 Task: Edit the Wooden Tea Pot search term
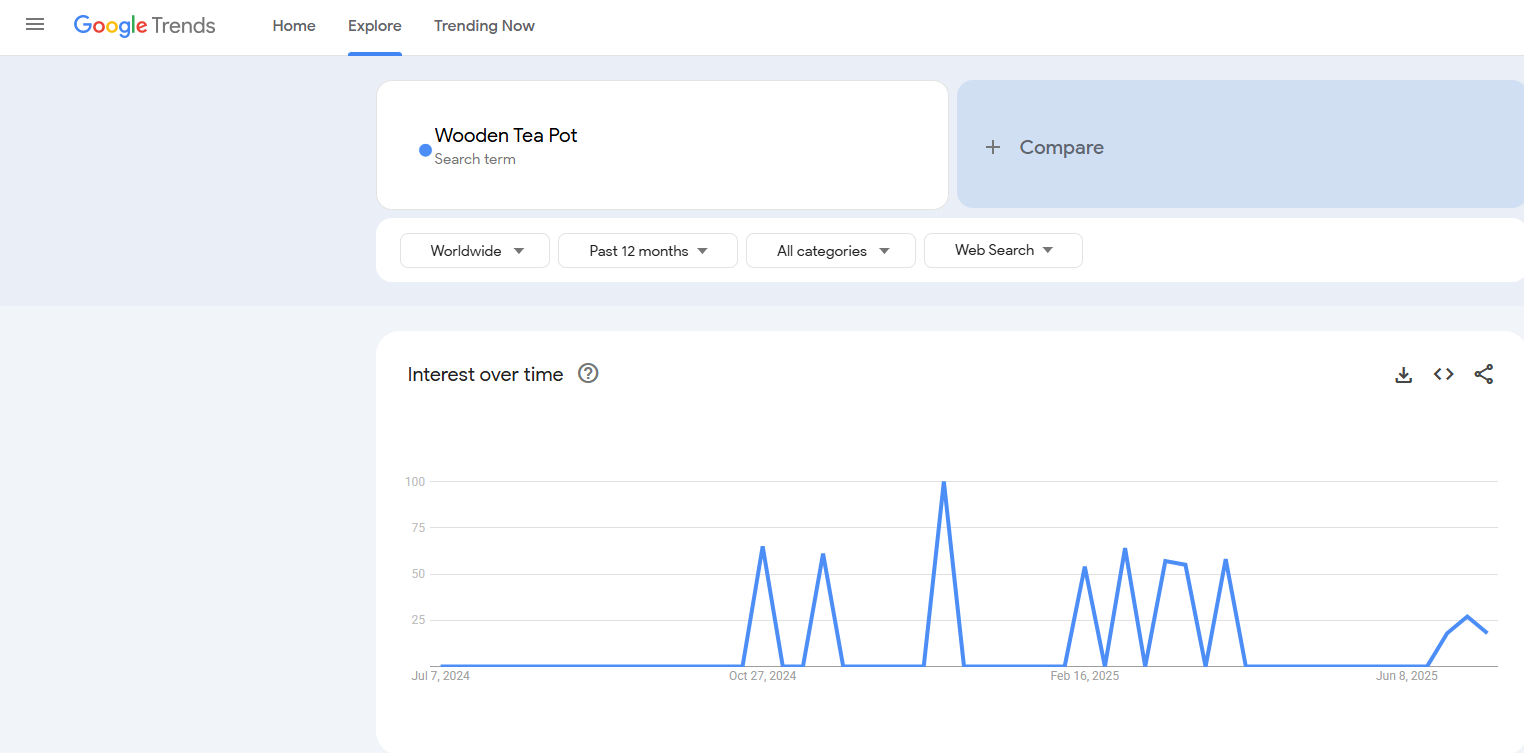click(506, 136)
